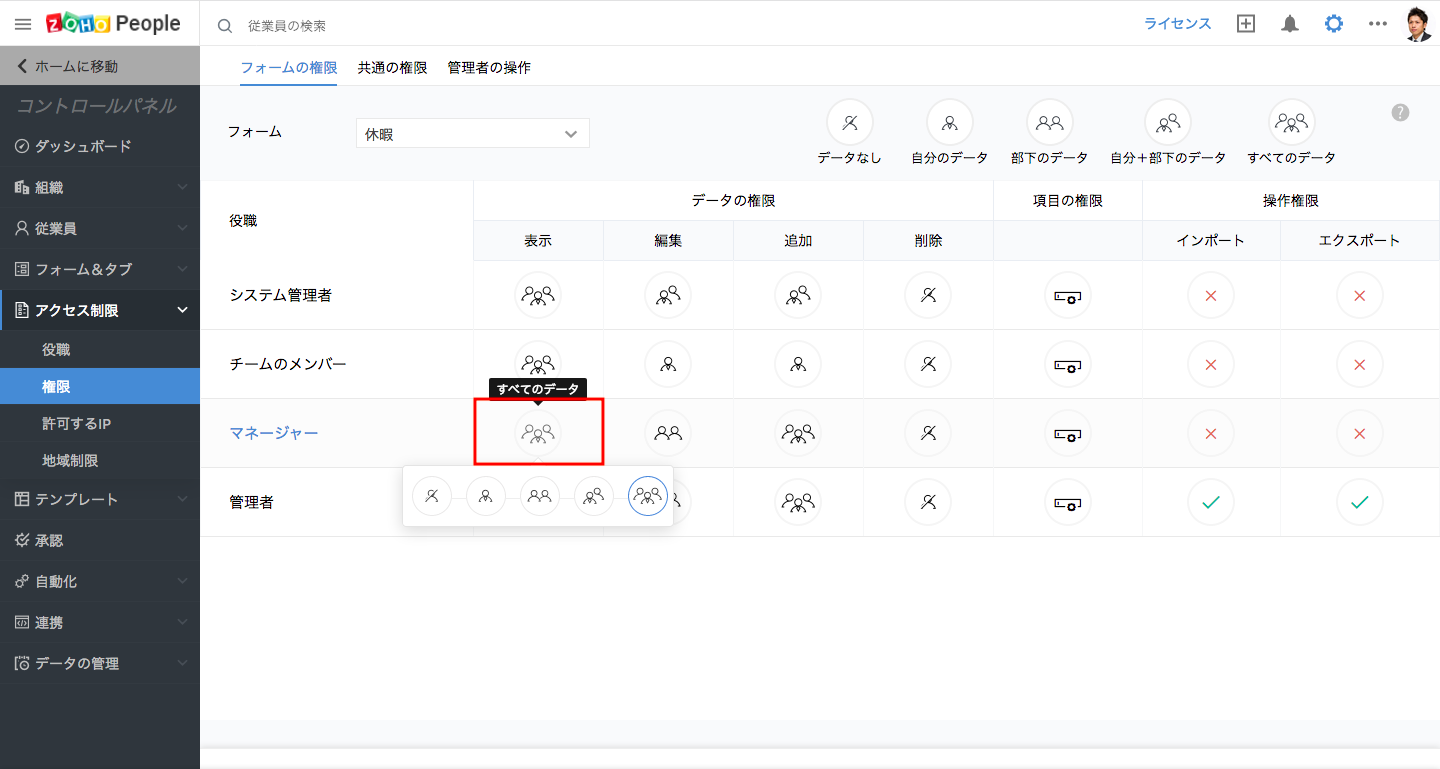Choose the all-data option in the popup
The width and height of the screenshot is (1440, 769).
coord(648,496)
